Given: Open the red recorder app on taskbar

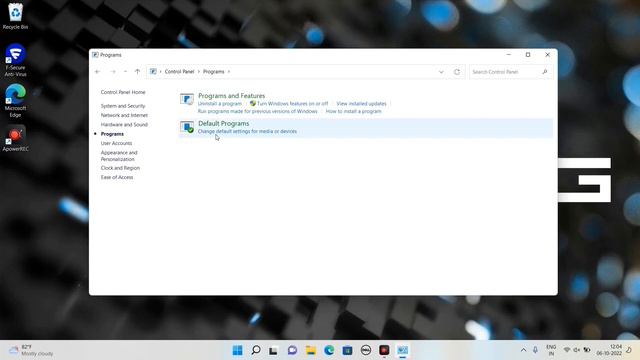Looking at the screenshot, I should (384, 350).
